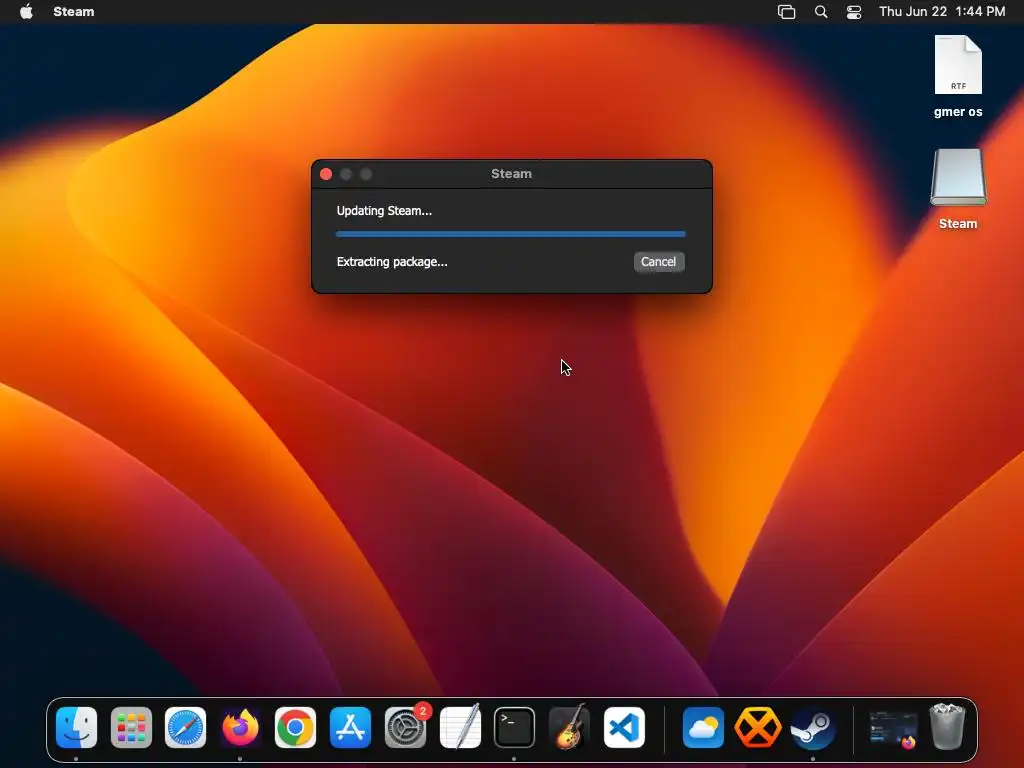Select the gmer os RTF file
This screenshot has height=768, width=1024.
pos(958,76)
